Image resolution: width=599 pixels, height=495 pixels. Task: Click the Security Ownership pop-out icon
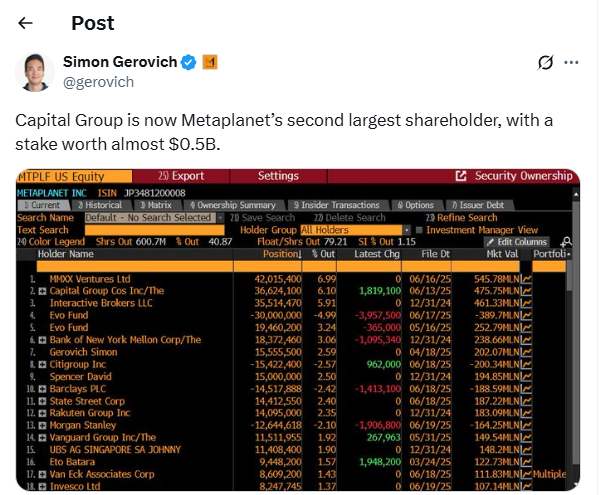tap(461, 176)
